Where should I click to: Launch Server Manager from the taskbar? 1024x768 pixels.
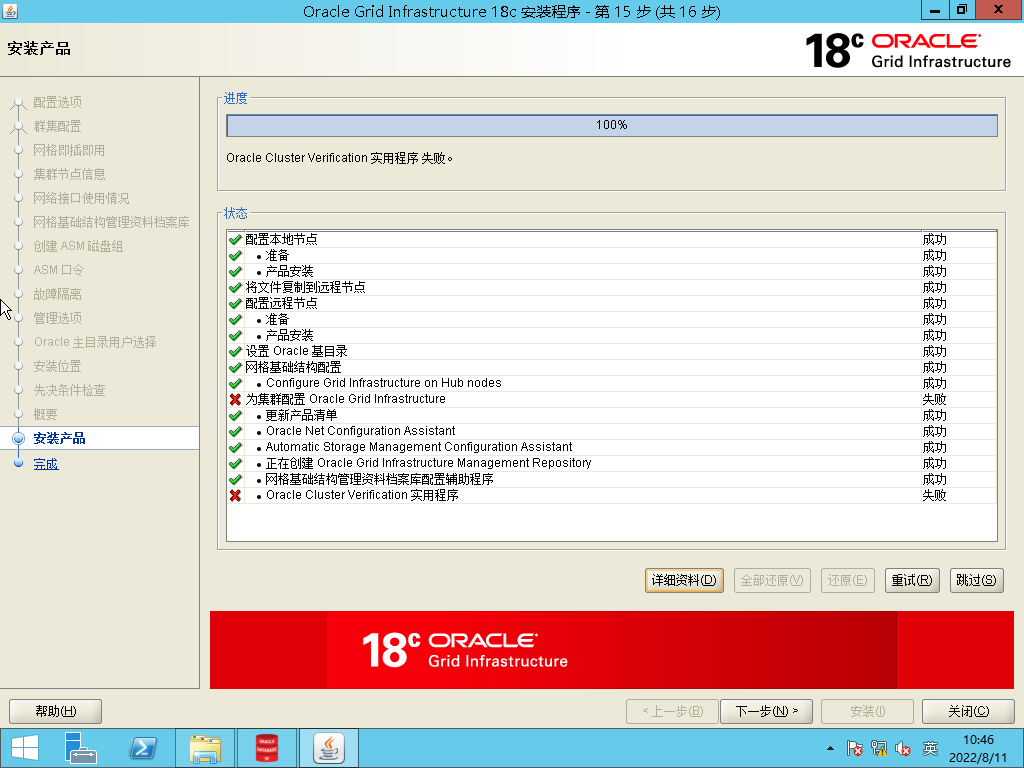[x=80, y=748]
